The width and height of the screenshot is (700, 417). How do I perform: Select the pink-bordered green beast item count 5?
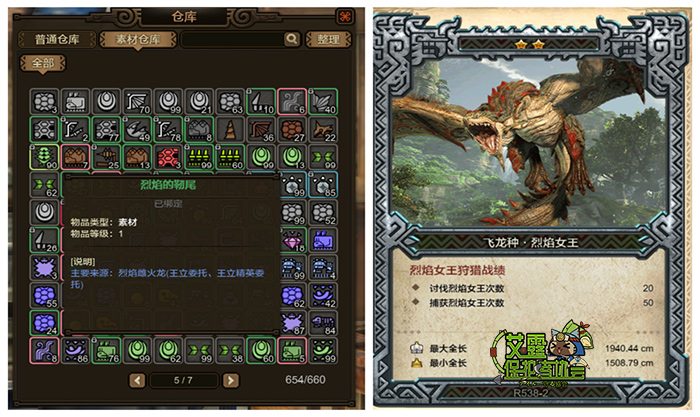[x=293, y=350]
